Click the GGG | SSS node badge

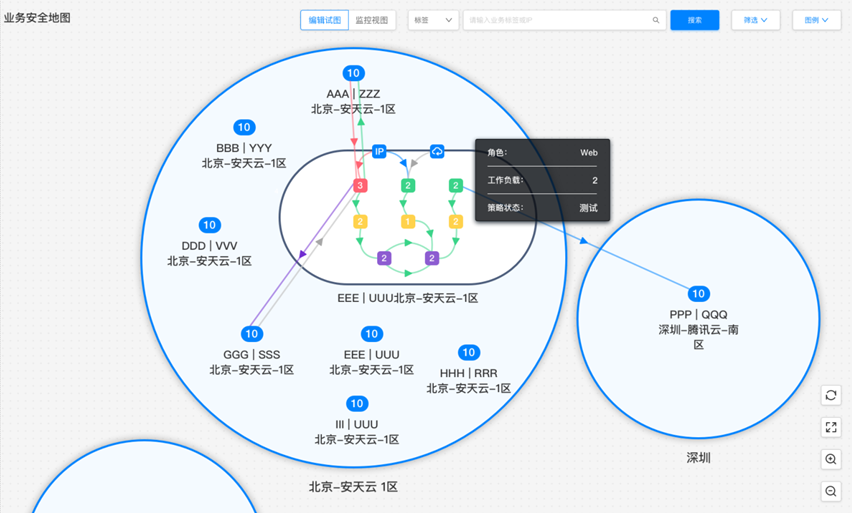pos(252,334)
